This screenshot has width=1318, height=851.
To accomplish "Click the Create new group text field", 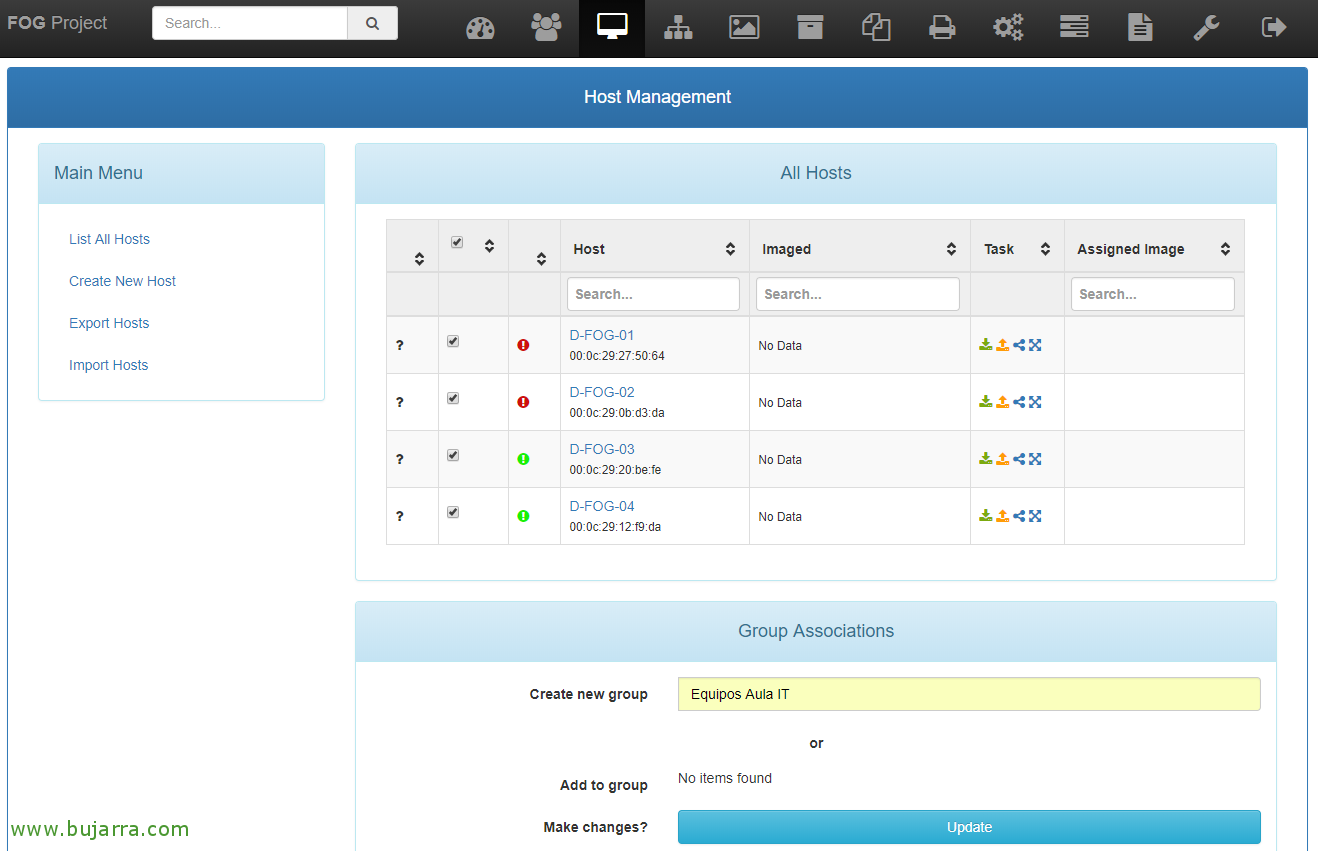I will click(969, 694).
